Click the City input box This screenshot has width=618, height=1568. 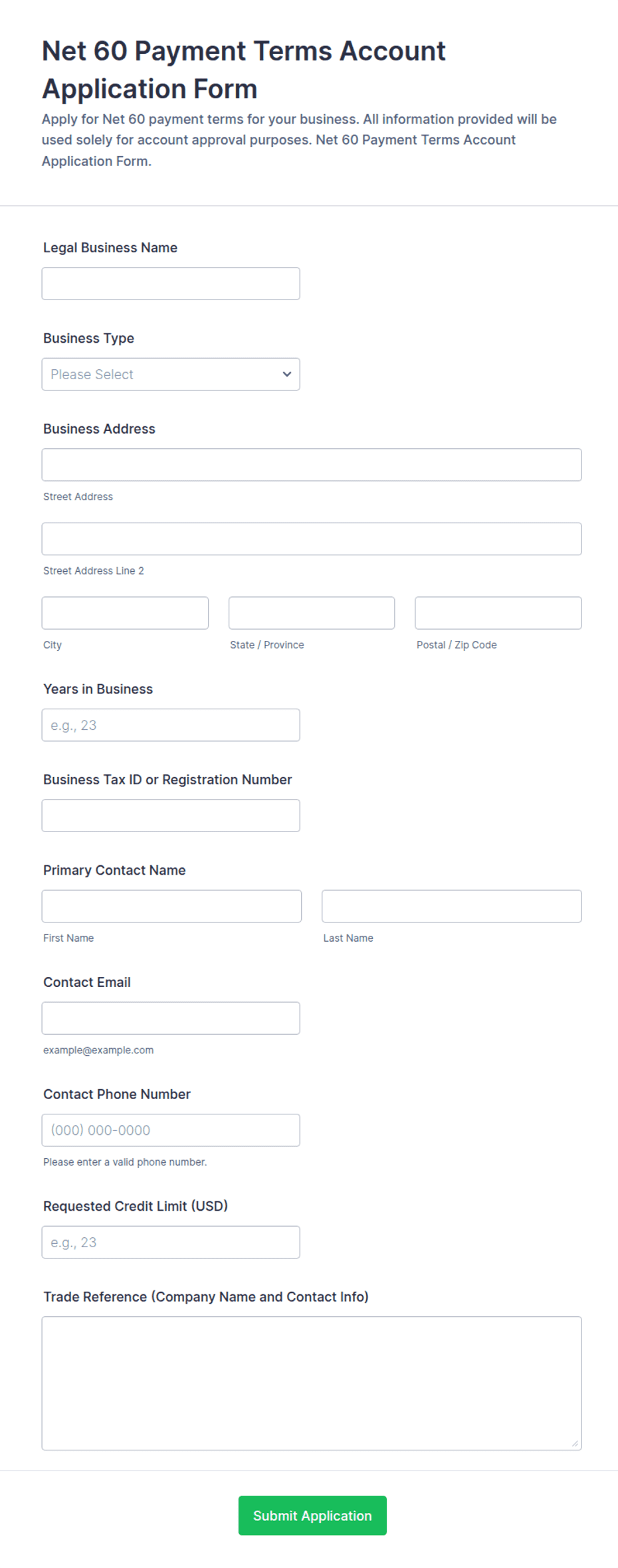125,613
